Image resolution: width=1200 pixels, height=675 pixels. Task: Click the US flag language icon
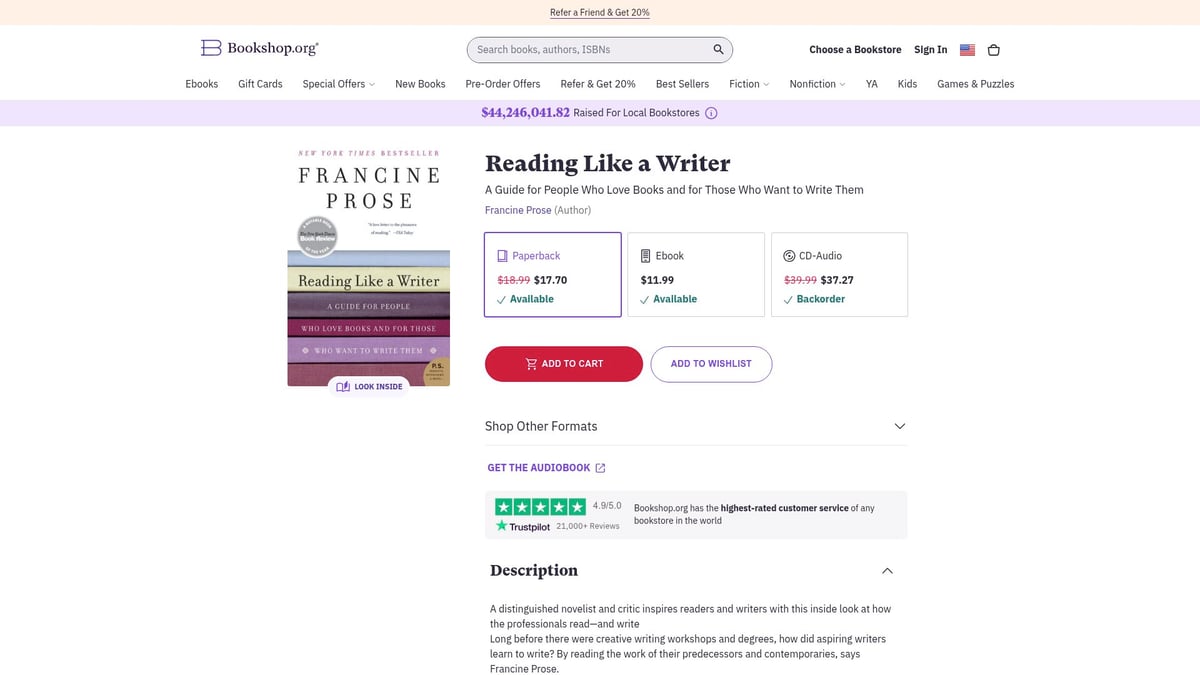[x=966, y=49]
